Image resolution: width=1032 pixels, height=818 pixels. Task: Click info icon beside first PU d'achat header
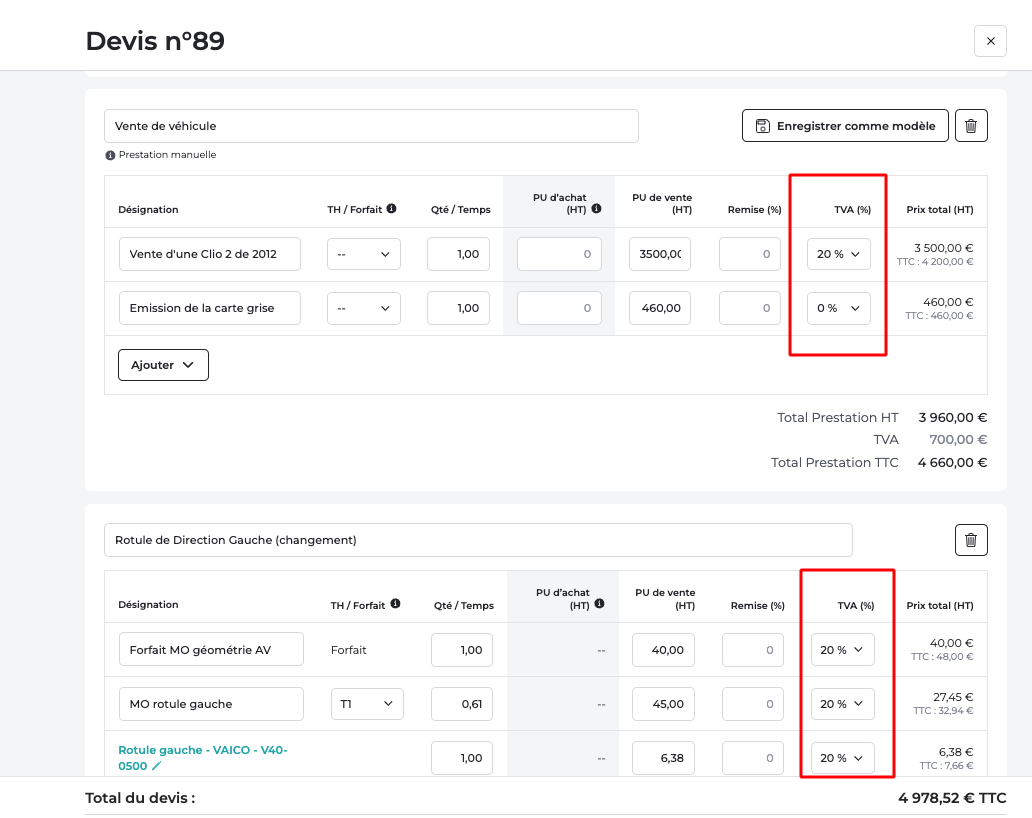596,209
